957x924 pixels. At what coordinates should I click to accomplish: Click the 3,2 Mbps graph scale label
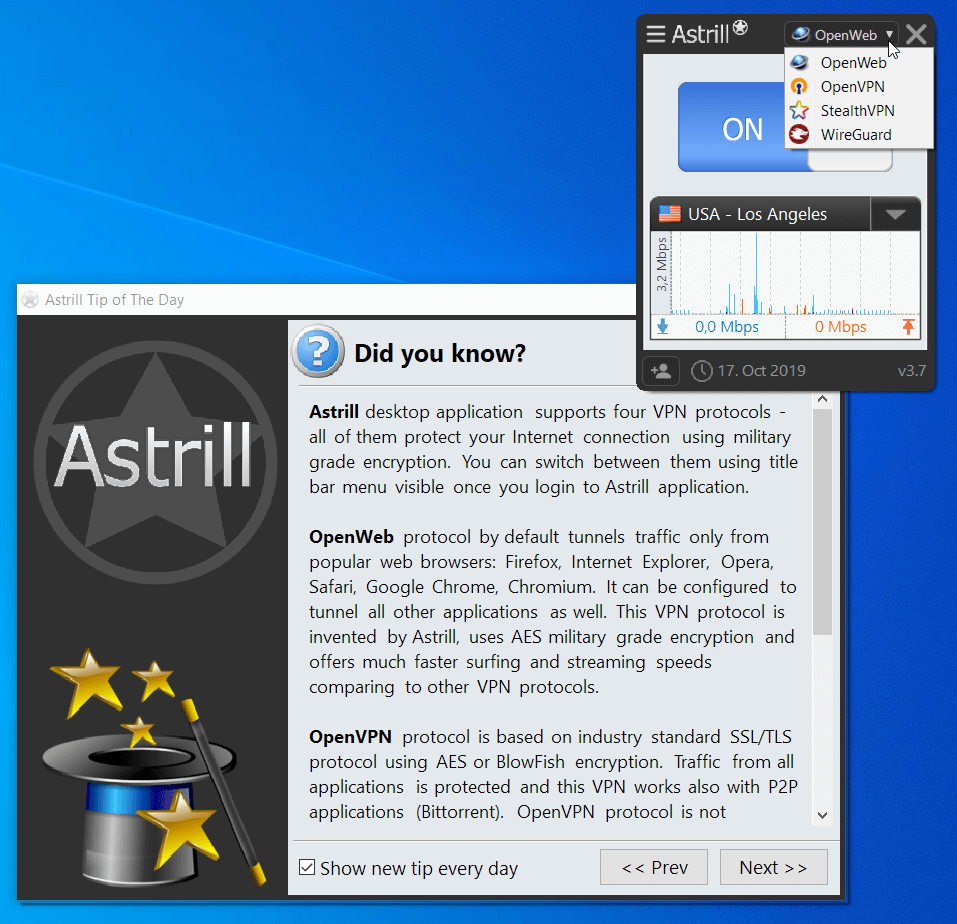661,264
